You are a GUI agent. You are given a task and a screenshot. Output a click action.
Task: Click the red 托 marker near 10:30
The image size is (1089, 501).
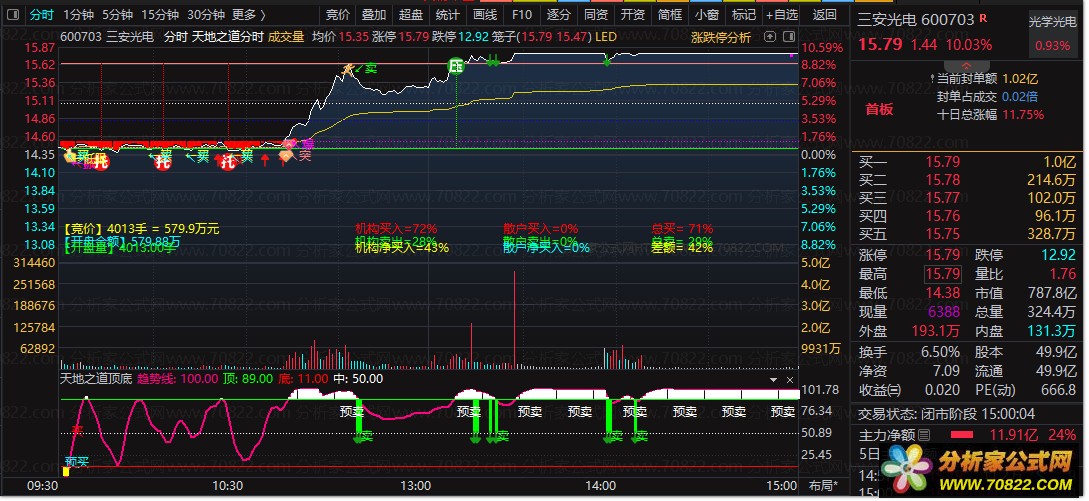click(228, 162)
